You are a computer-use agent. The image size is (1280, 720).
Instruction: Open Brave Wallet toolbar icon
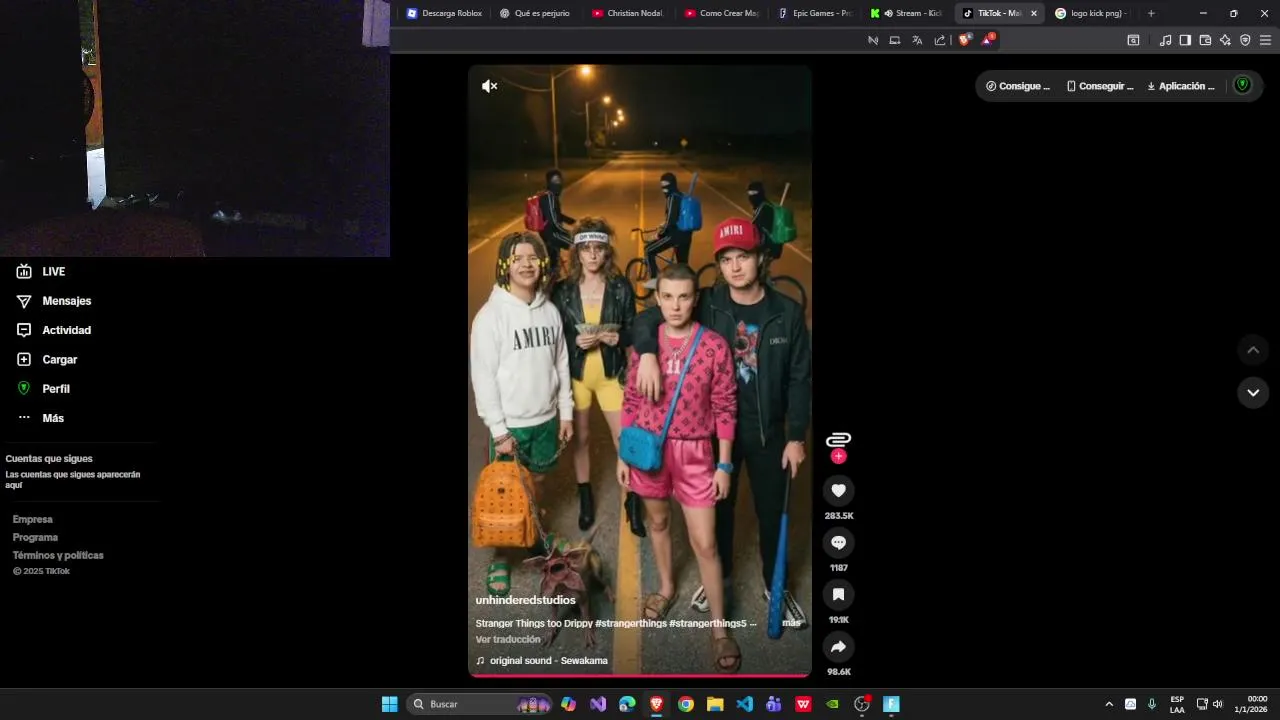coord(1205,40)
